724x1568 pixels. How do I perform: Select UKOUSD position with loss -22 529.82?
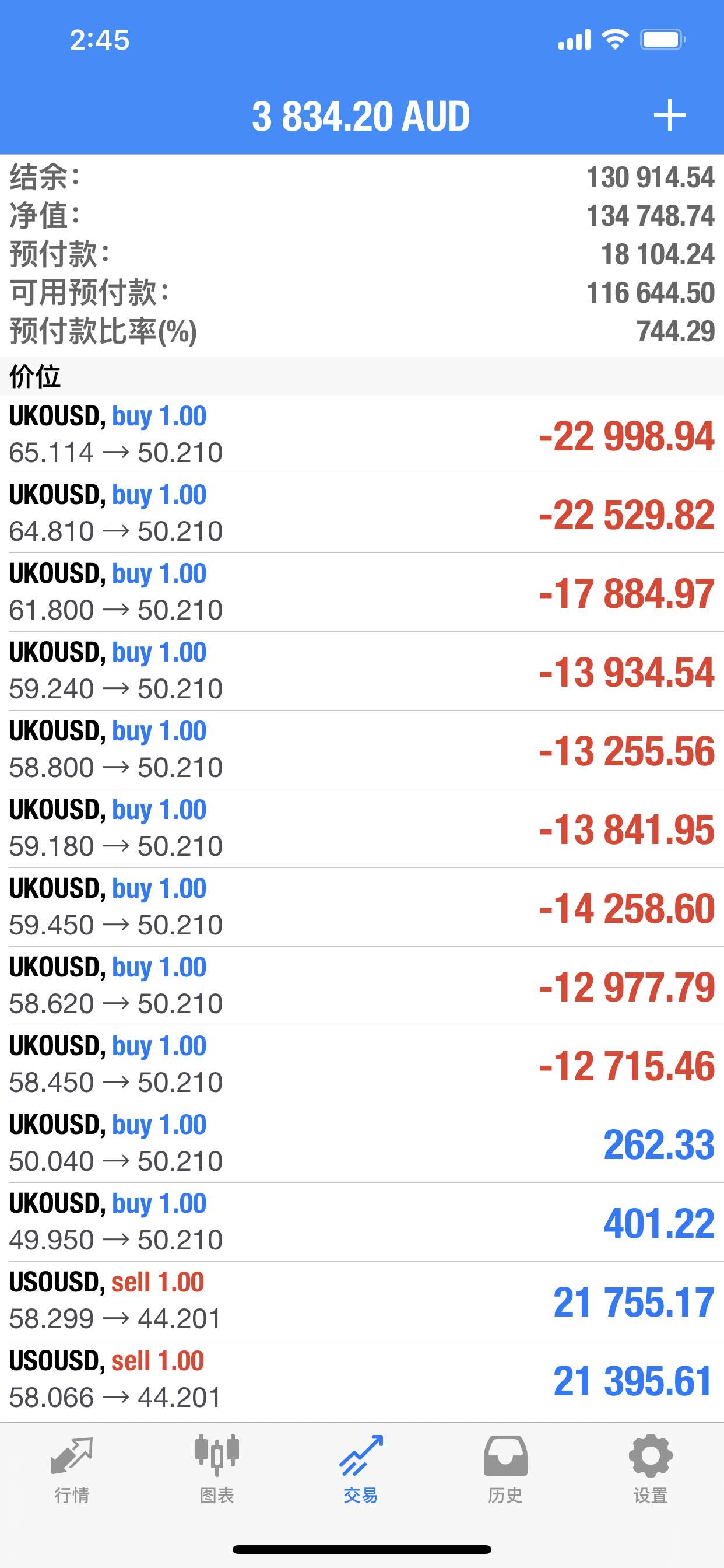(x=362, y=514)
